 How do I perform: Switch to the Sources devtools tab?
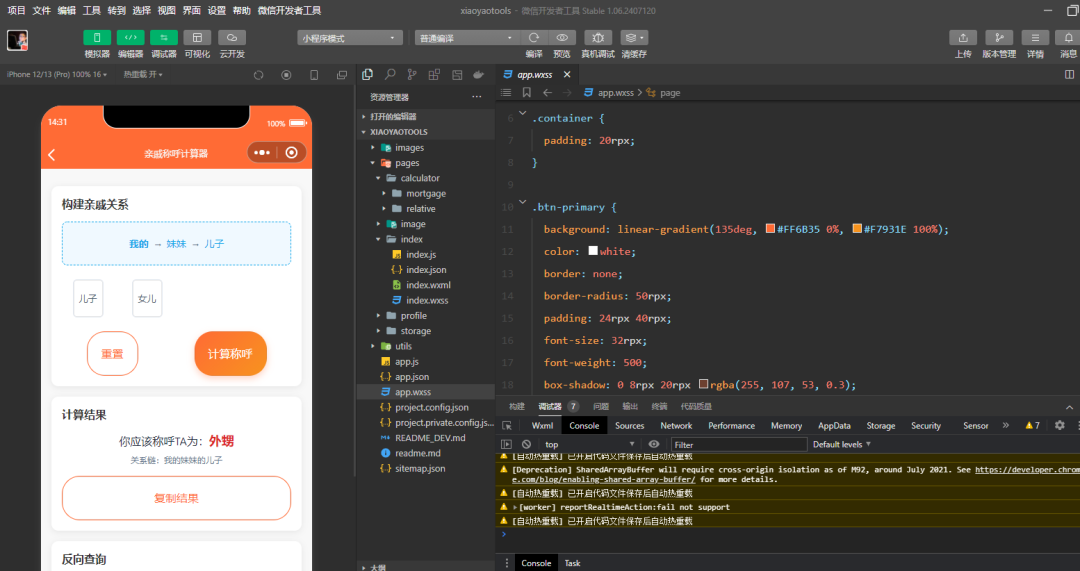[630, 426]
